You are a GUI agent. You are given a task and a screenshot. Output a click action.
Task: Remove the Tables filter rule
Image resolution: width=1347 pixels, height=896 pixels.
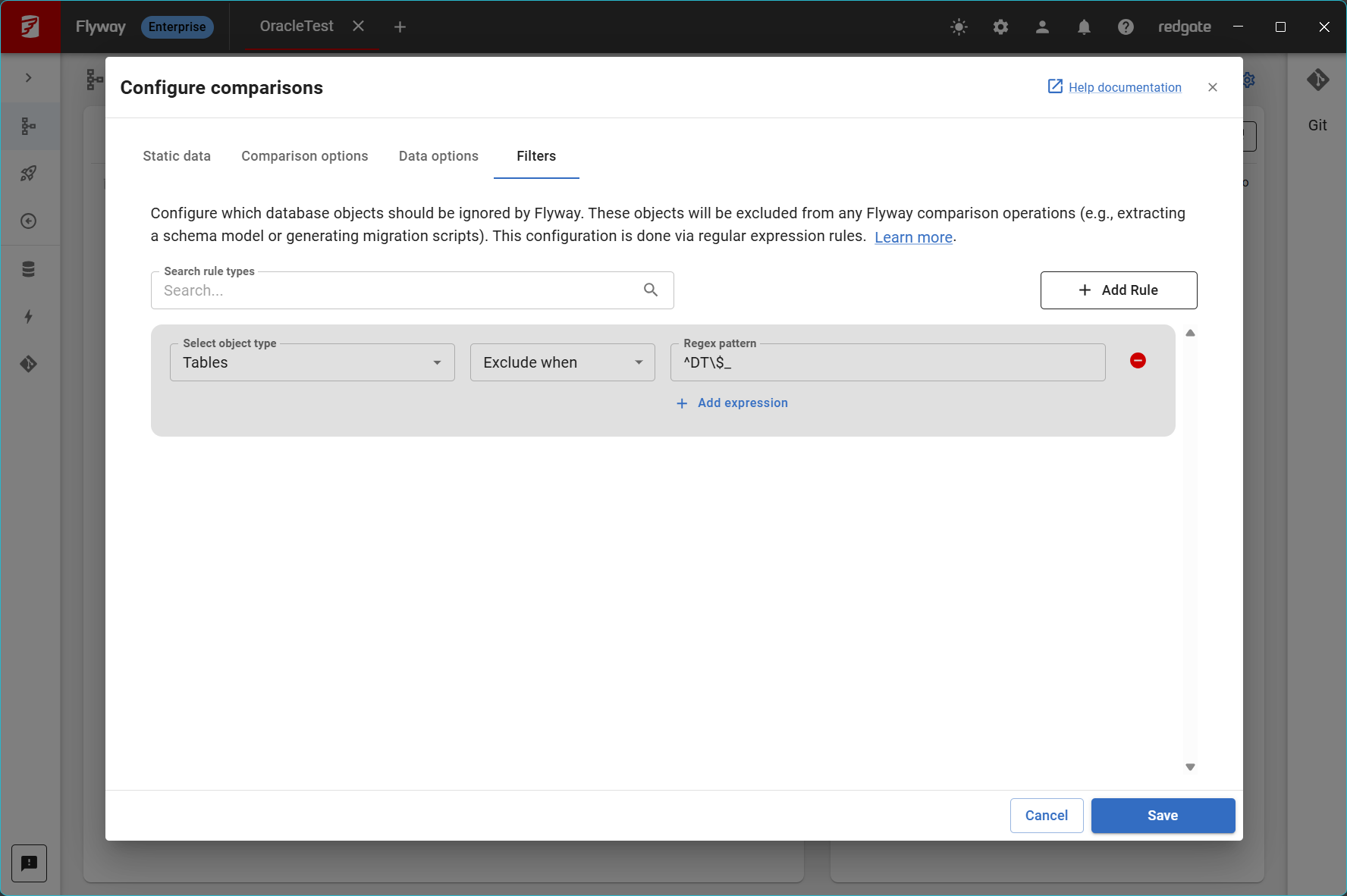pos(1138,361)
